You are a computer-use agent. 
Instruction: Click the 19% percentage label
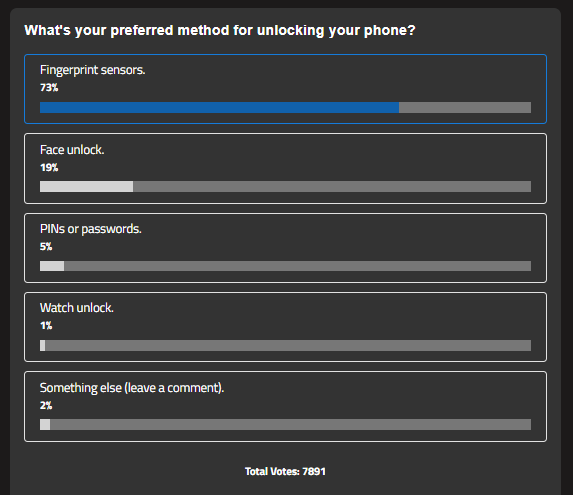49,168
